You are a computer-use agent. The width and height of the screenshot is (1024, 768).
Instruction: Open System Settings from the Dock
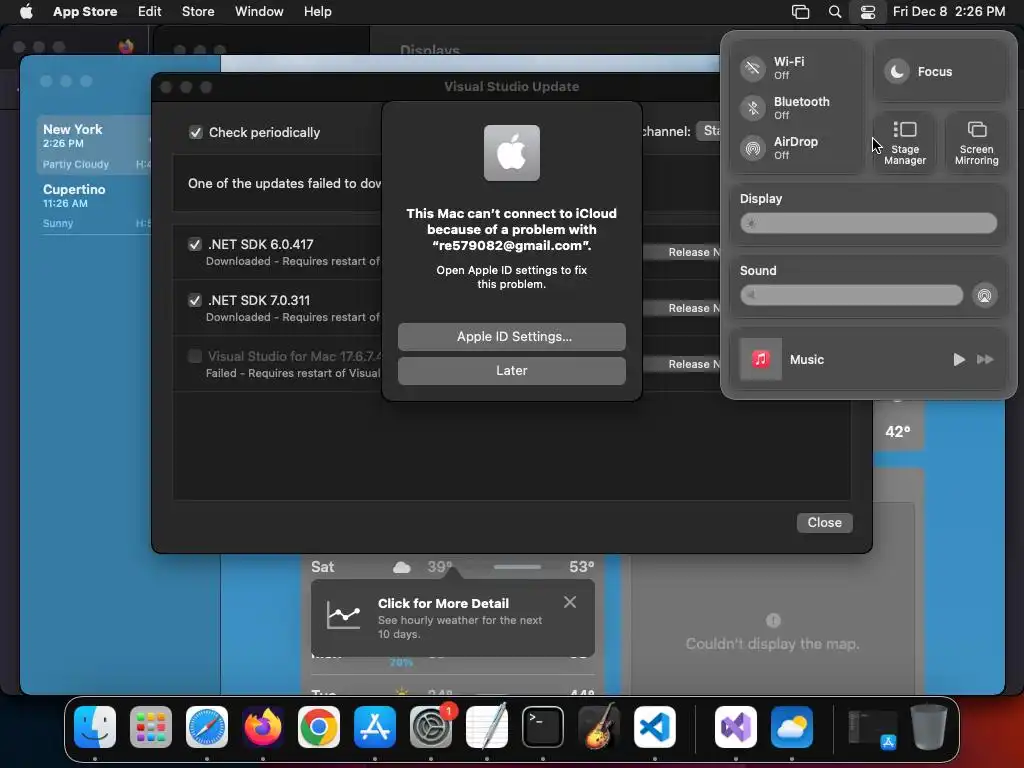pyautogui.click(x=431, y=727)
